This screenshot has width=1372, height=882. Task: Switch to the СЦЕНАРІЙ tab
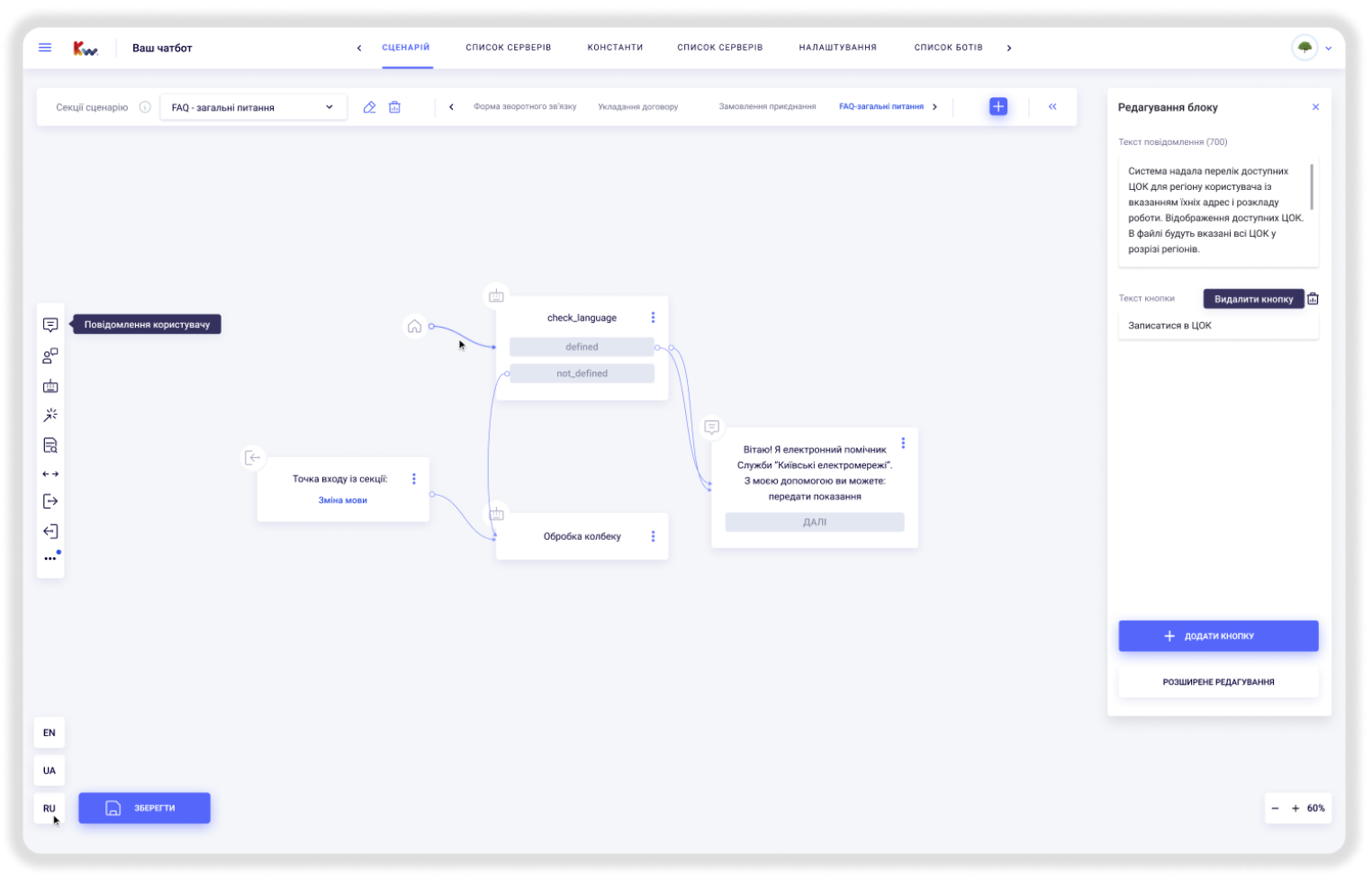[406, 48]
